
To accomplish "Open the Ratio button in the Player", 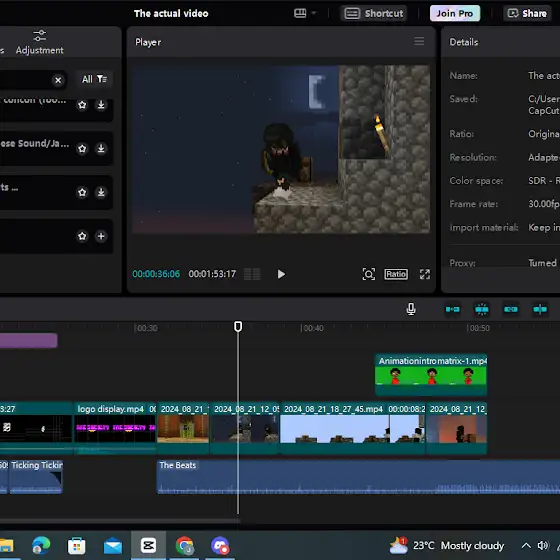I will [396, 274].
